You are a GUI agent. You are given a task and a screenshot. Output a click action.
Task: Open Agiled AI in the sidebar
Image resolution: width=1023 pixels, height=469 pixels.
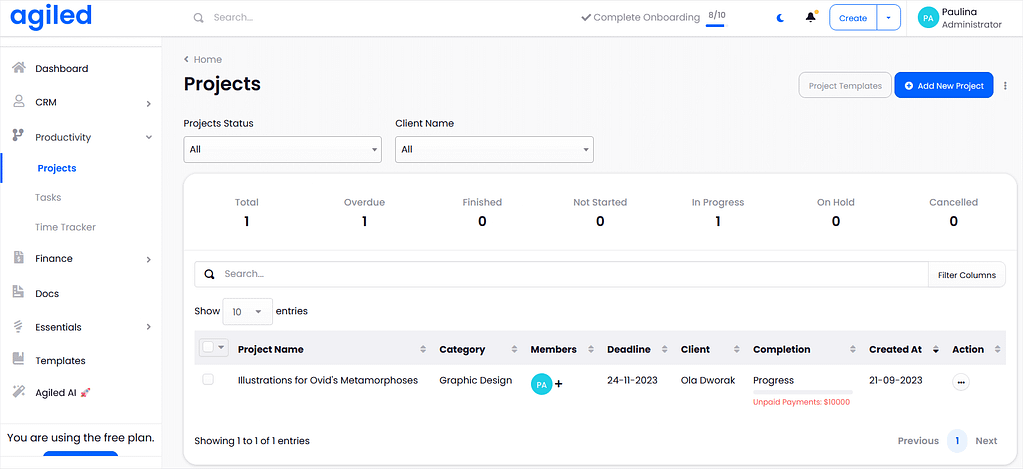click(55, 393)
